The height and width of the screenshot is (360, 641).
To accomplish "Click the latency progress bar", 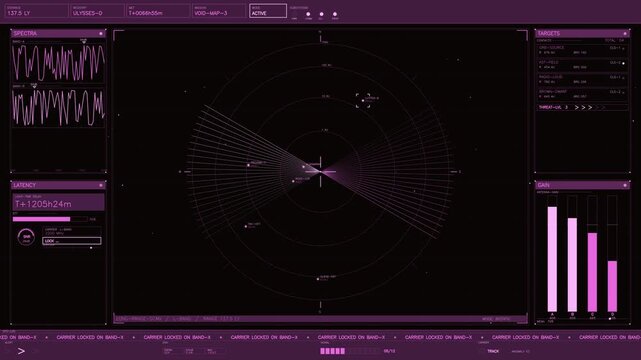I will 50,219.
